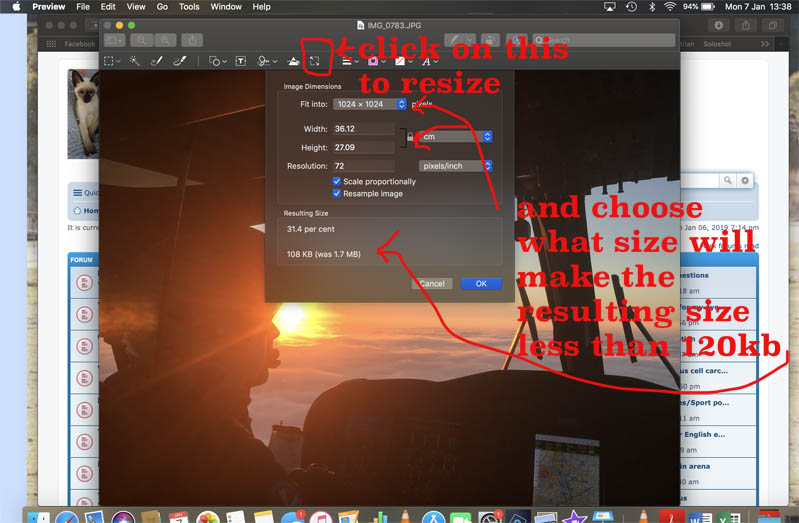Image resolution: width=799 pixels, height=523 pixels.
Task: Click the proportion lock icon
Action: 410,137
